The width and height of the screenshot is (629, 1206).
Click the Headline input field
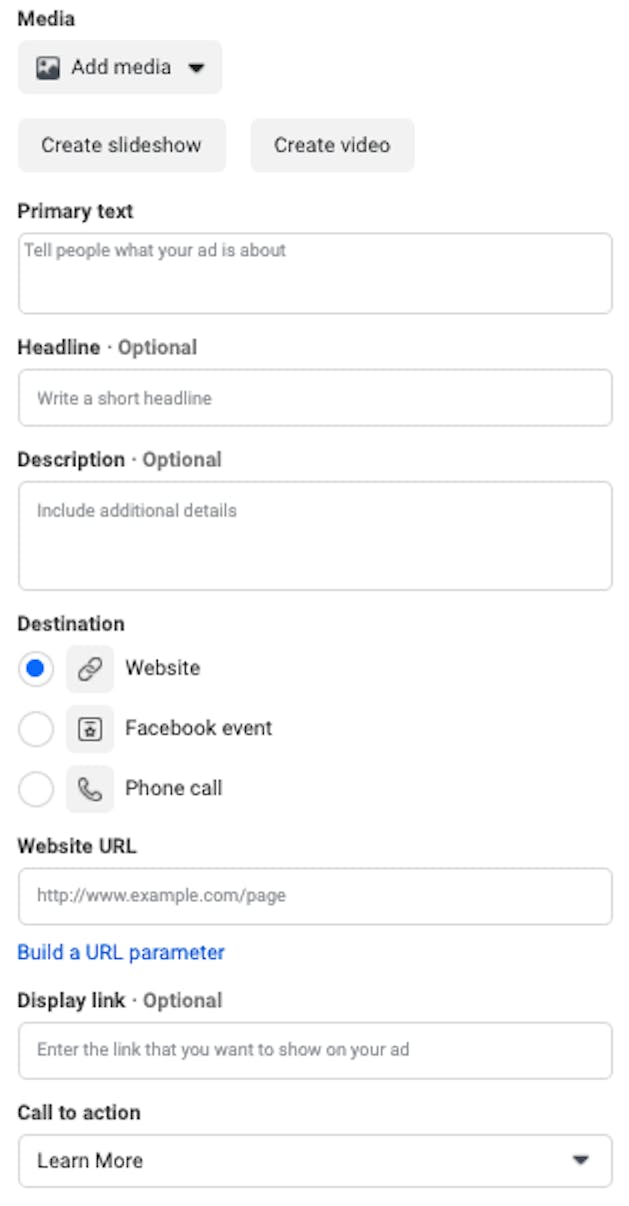point(315,397)
